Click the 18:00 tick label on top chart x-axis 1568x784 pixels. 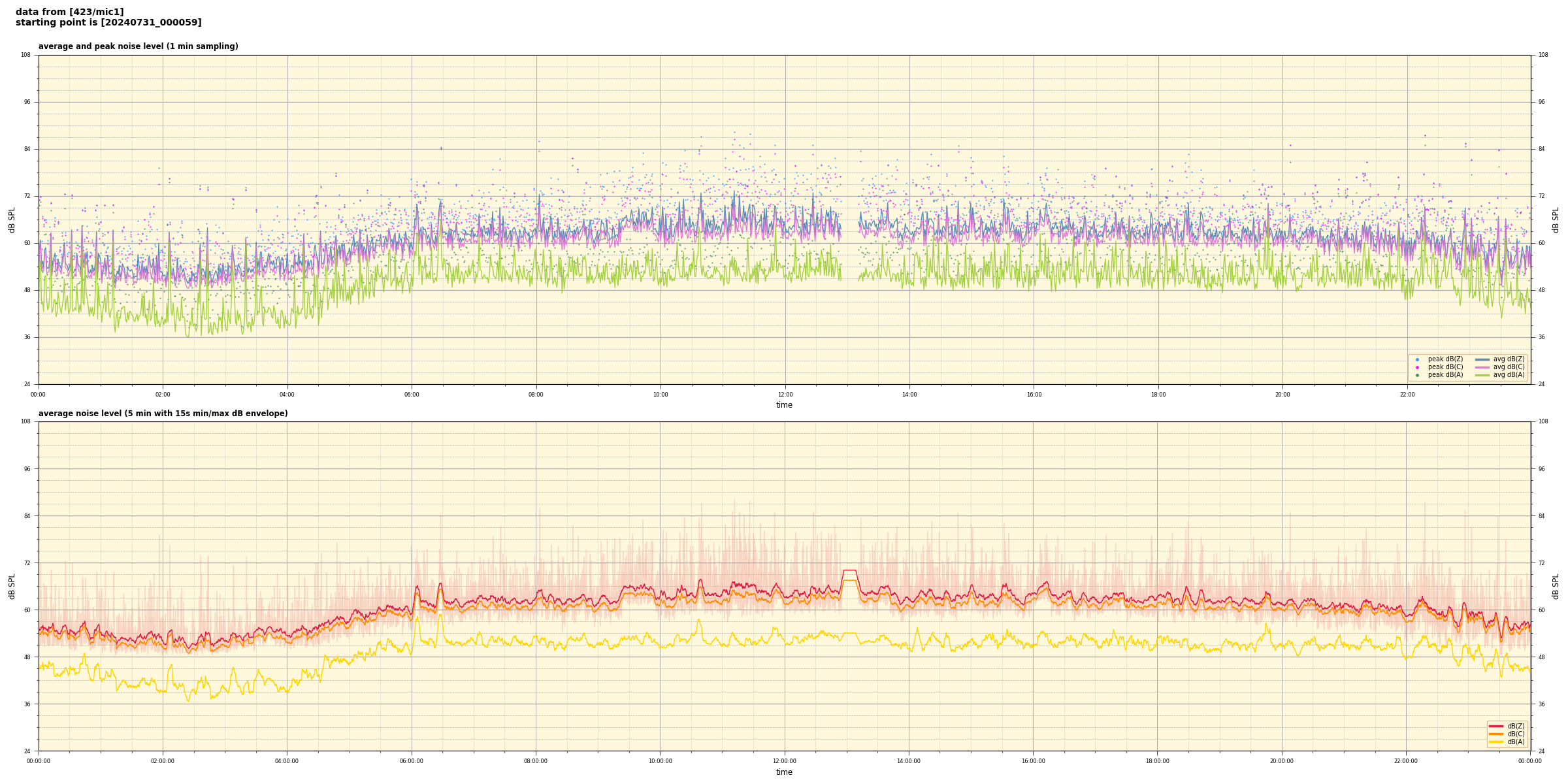click(x=1158, y=395)
